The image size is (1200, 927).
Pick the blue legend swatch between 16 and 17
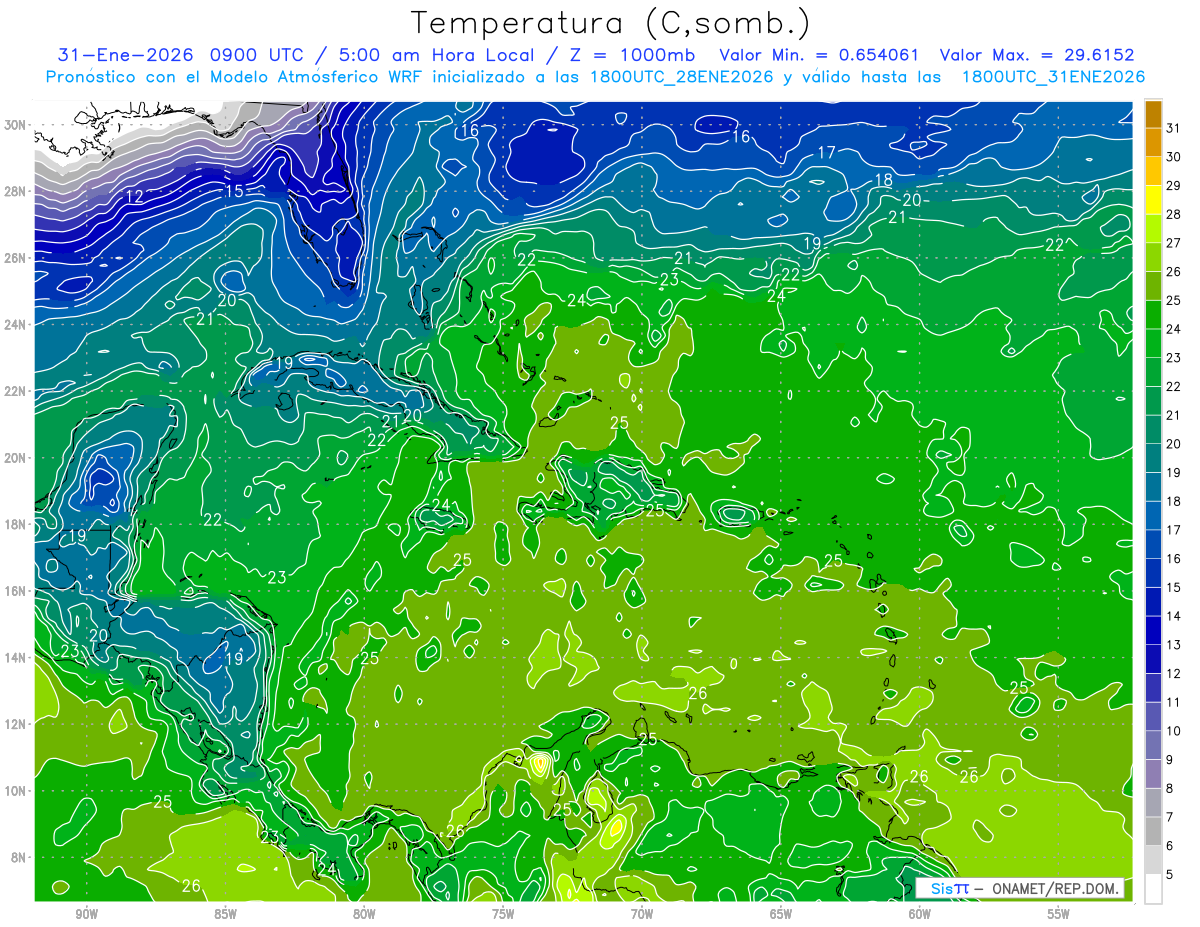(x=1153, y=544)
